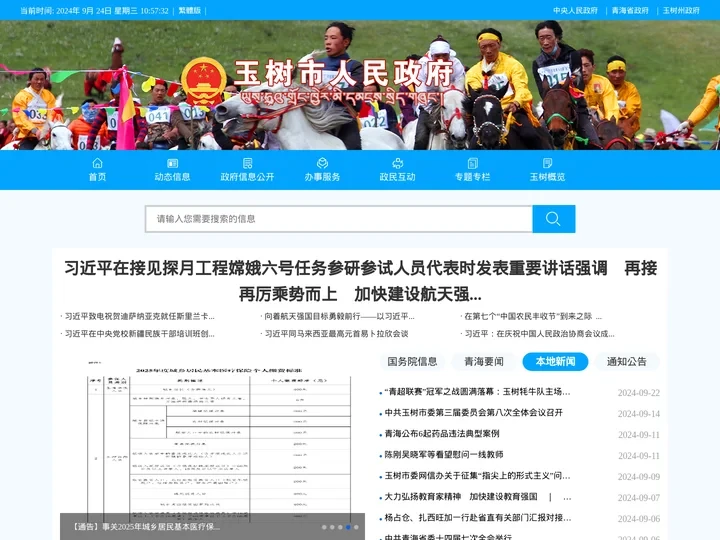720x540 pixels.
Task: Click the columns icon above 专题专栏
Action: (x=472, y=163)
